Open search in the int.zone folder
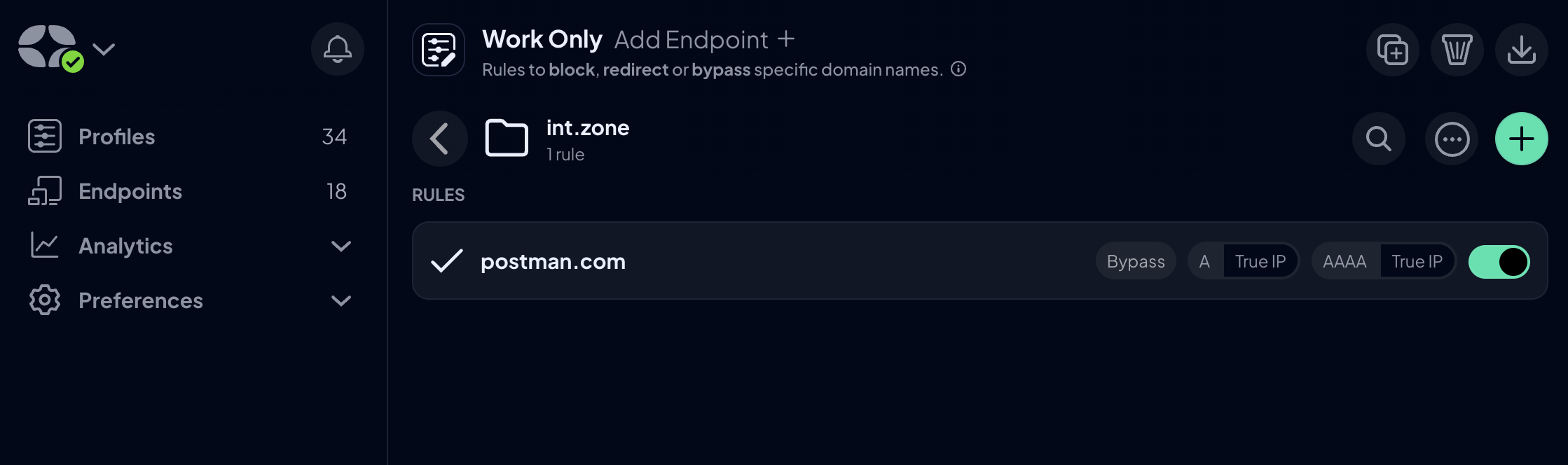This screenshot has width=1568, height=465. (x=1378, y=139)
